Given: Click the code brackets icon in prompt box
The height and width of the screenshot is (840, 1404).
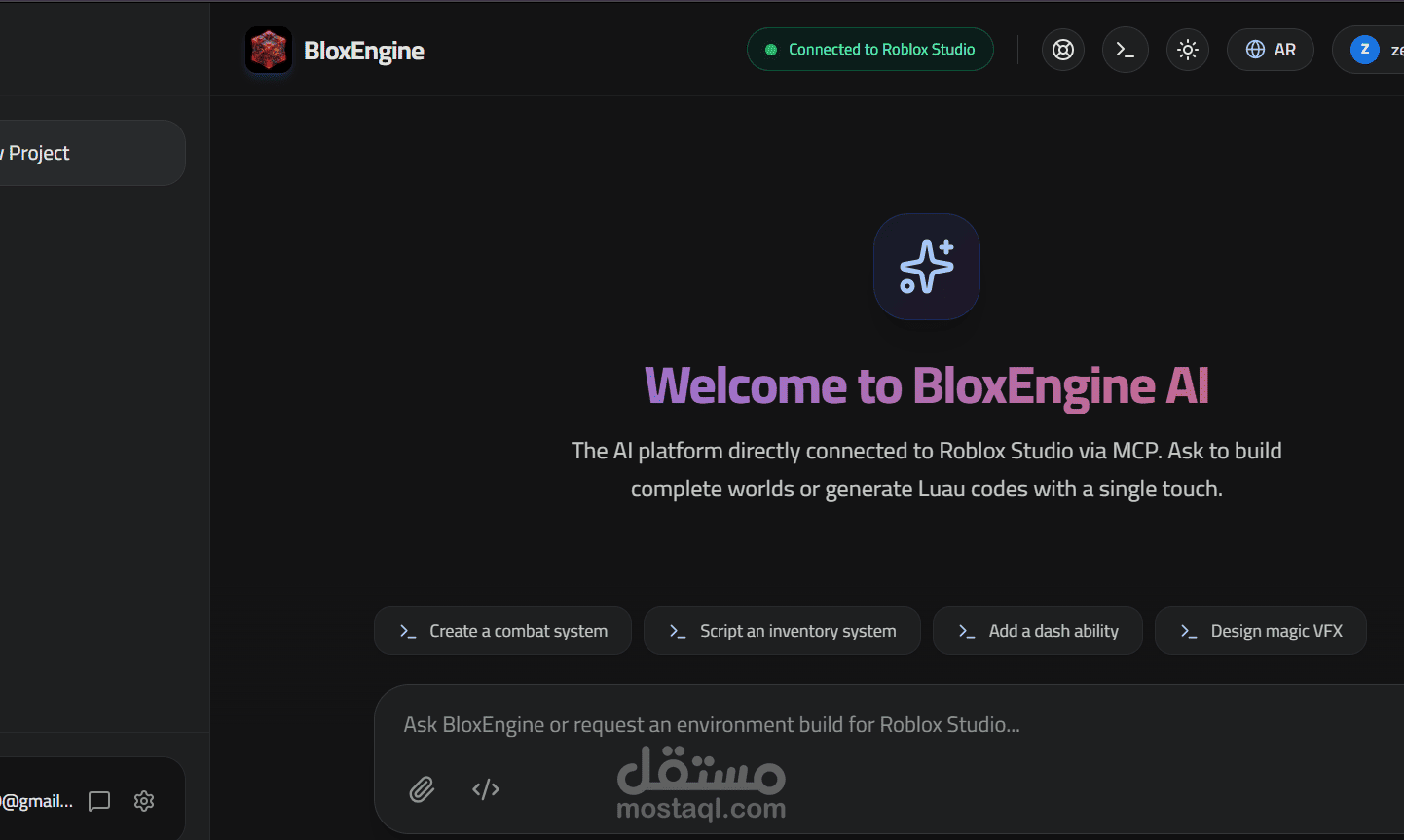Looking at the screenshot, I should pos(486,789).
